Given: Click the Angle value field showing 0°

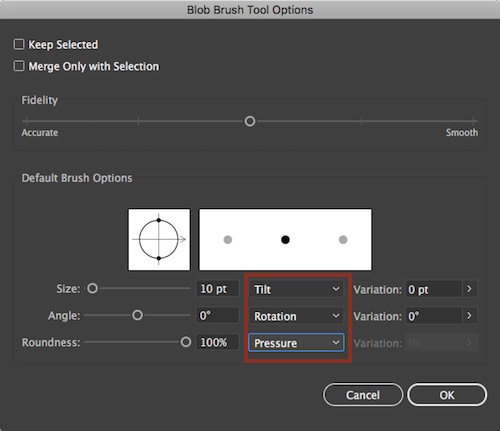Looking at the screenshot, I should click(x=218, y=315).
